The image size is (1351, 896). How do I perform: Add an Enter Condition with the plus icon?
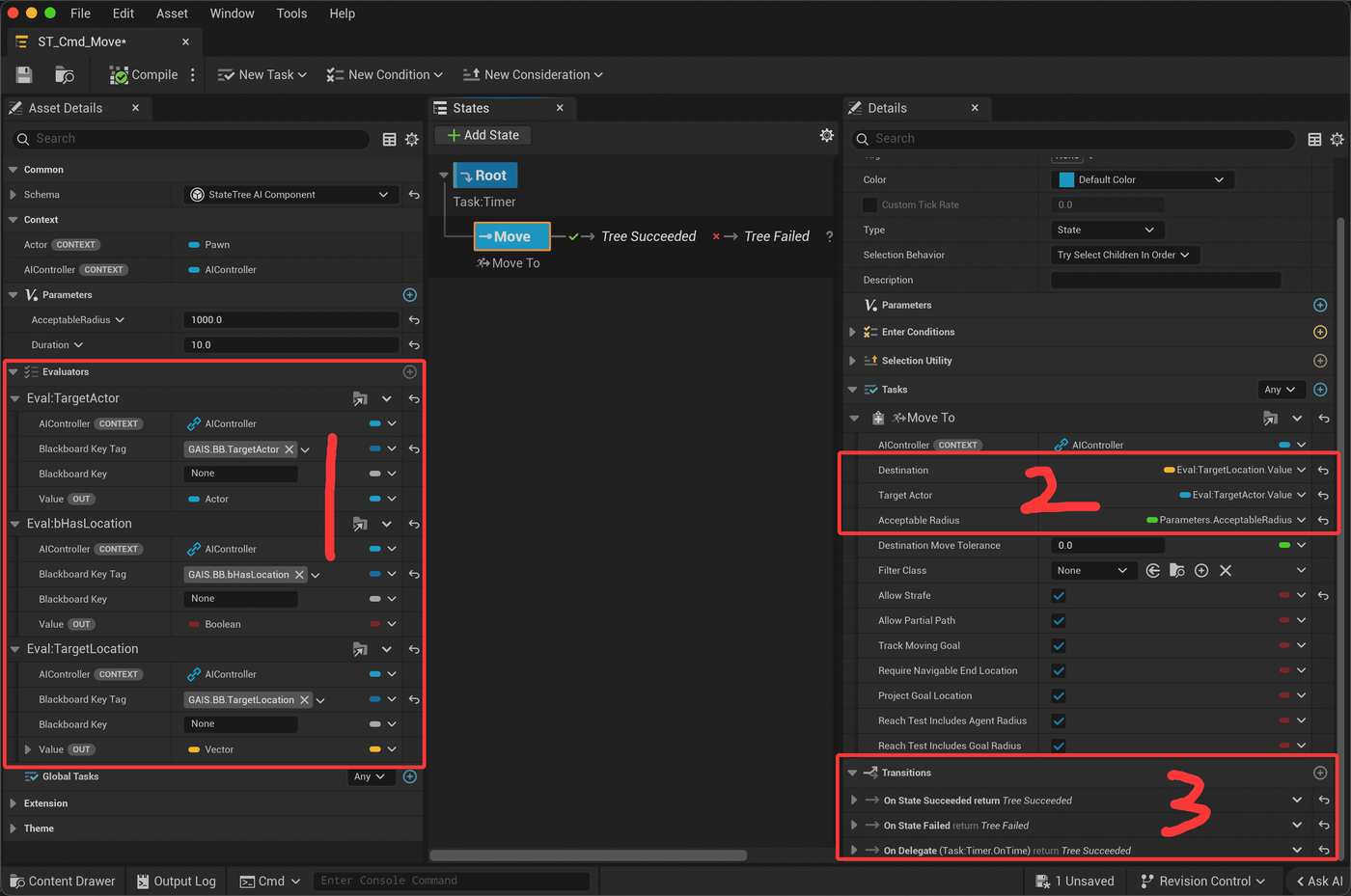pos(1320,332)
